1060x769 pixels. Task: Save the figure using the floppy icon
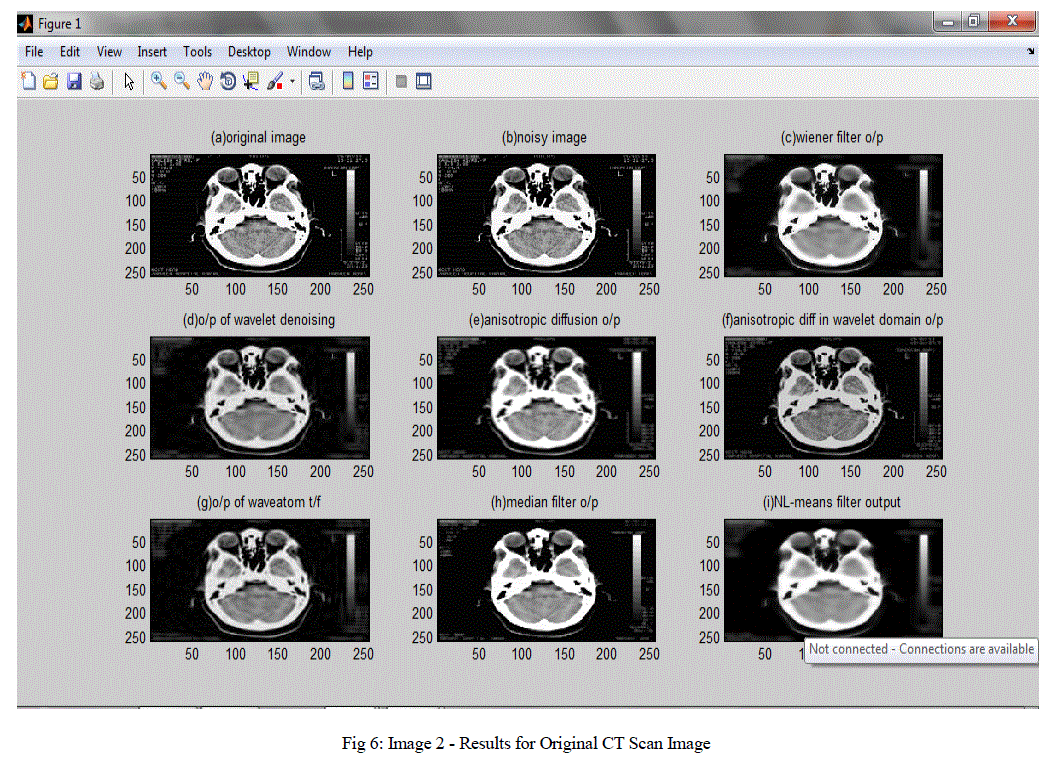pyautogui.click(x=74, y=82)
